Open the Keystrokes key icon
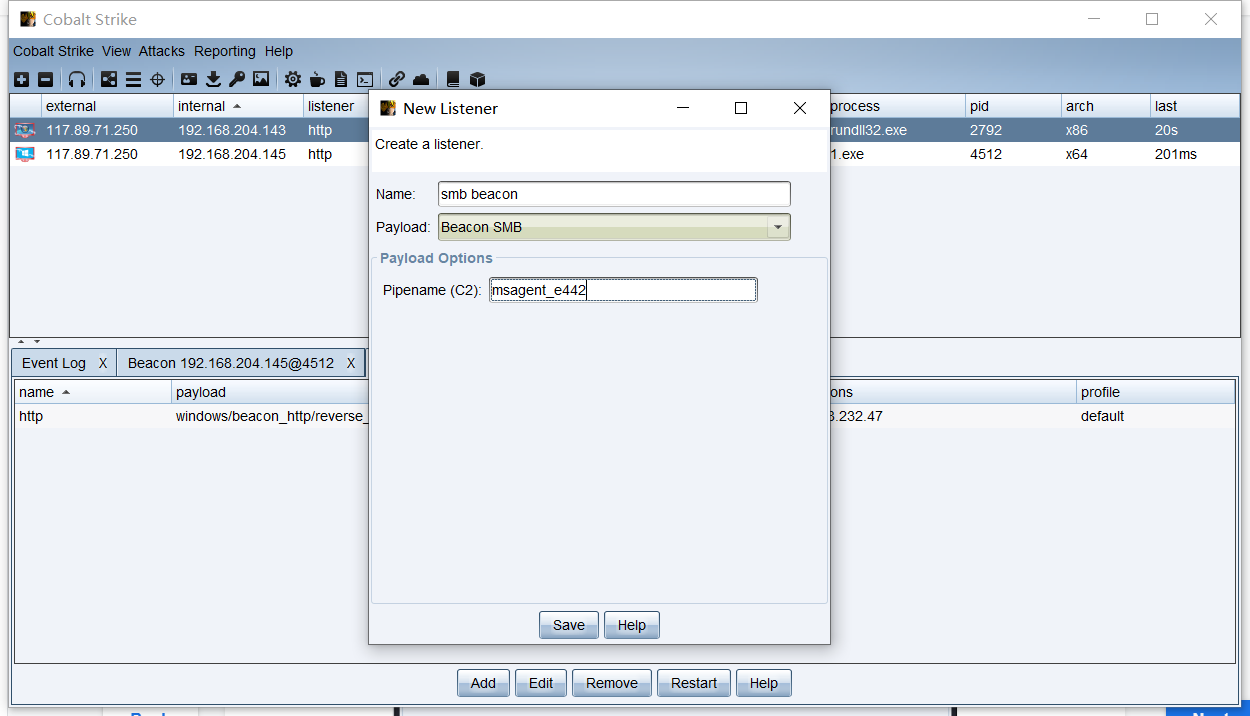The height and width of the screenshot is (716, 1250). tap(237, 79)
